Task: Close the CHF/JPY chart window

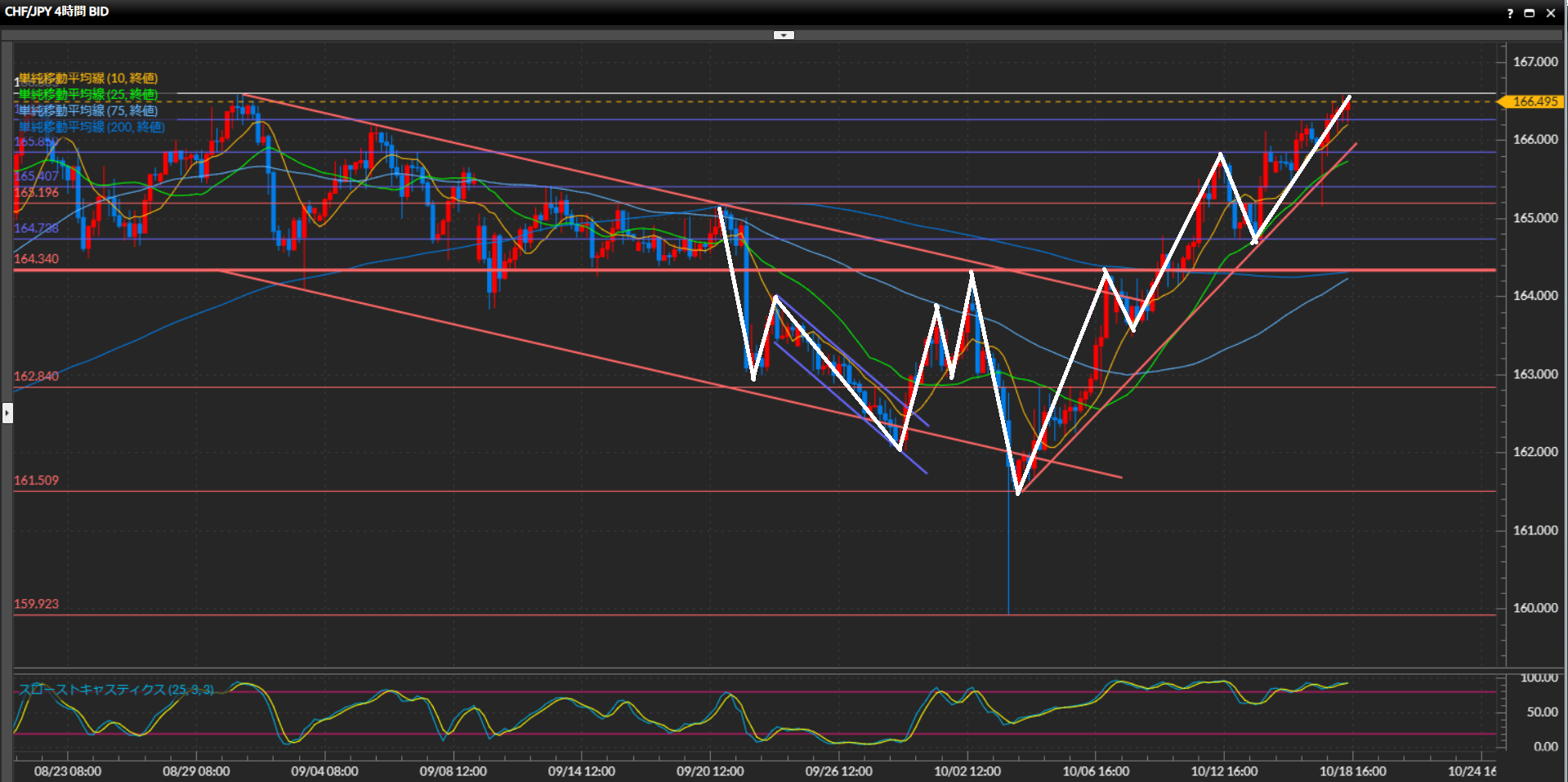Action: pos(1550,13)
